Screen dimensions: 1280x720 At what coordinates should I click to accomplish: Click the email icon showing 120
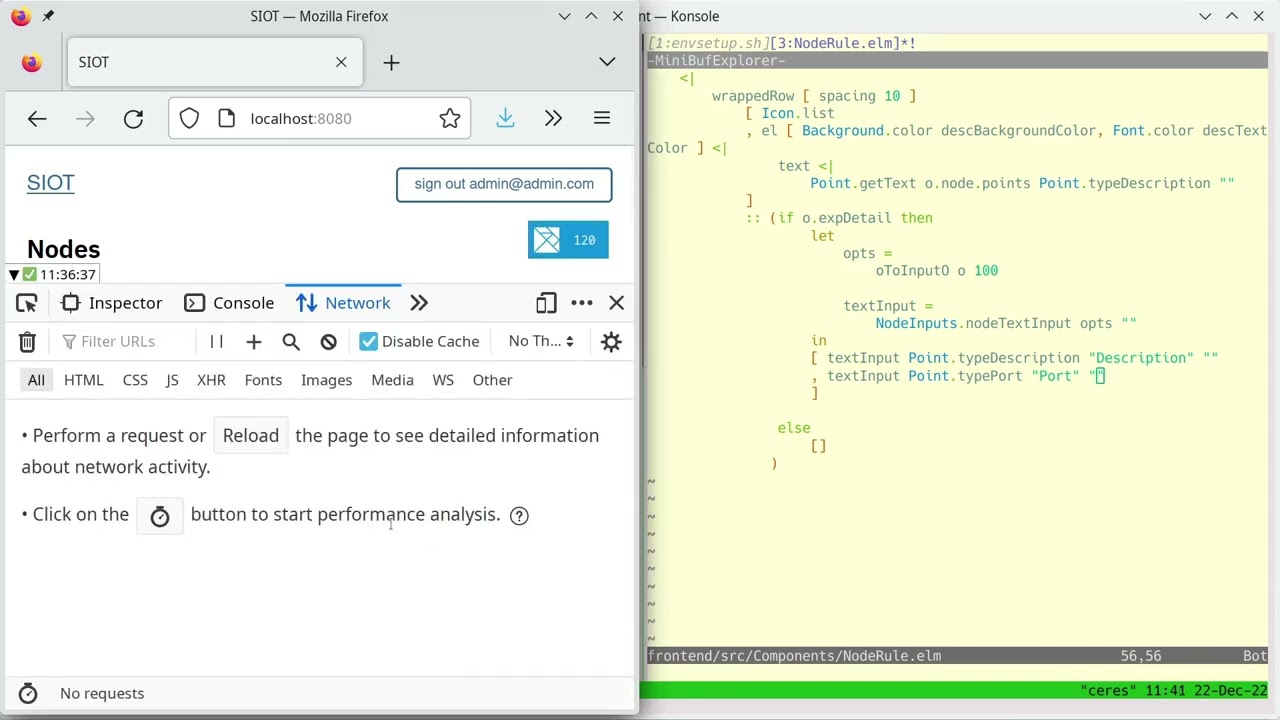568,240
